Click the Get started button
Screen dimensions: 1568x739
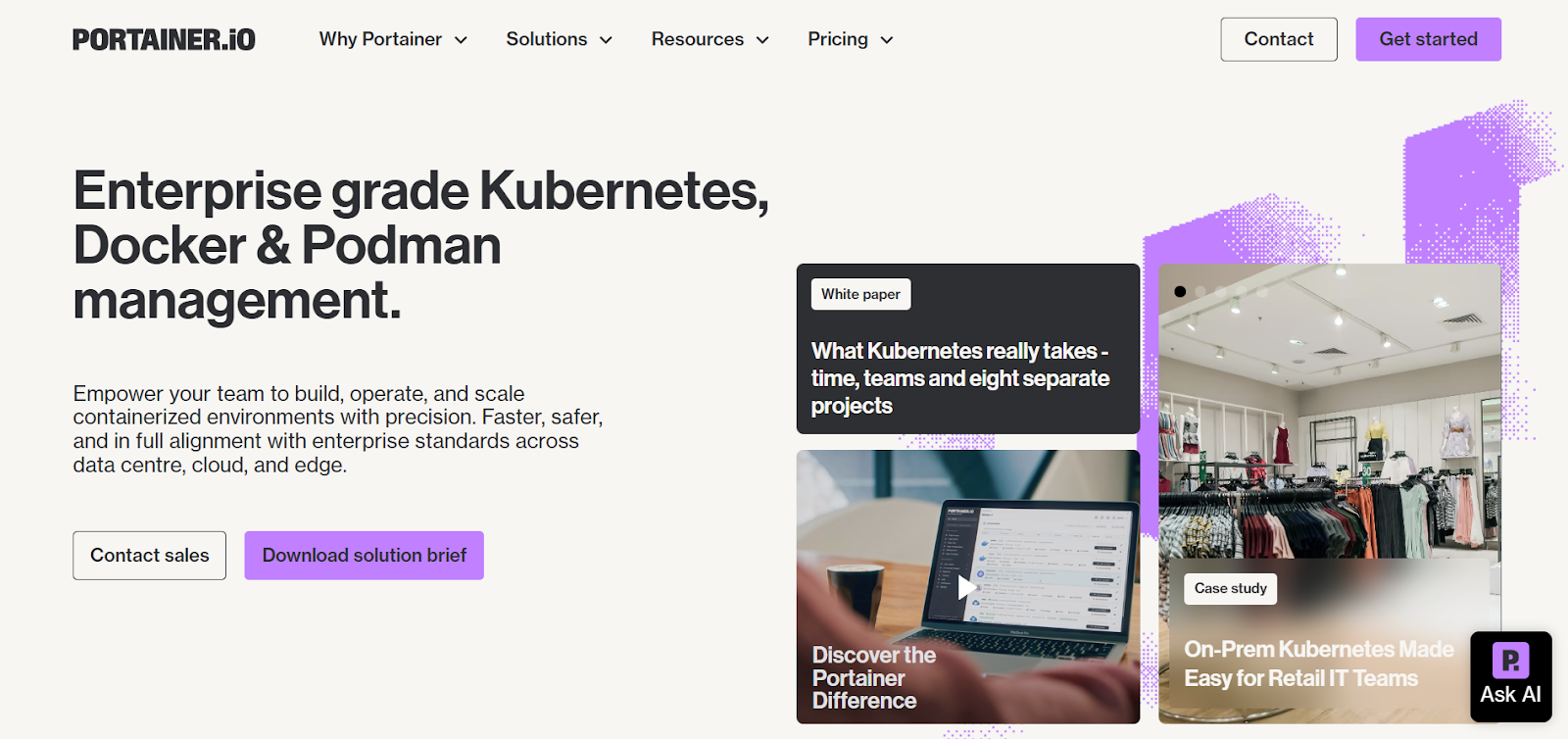click(1428, 39)
